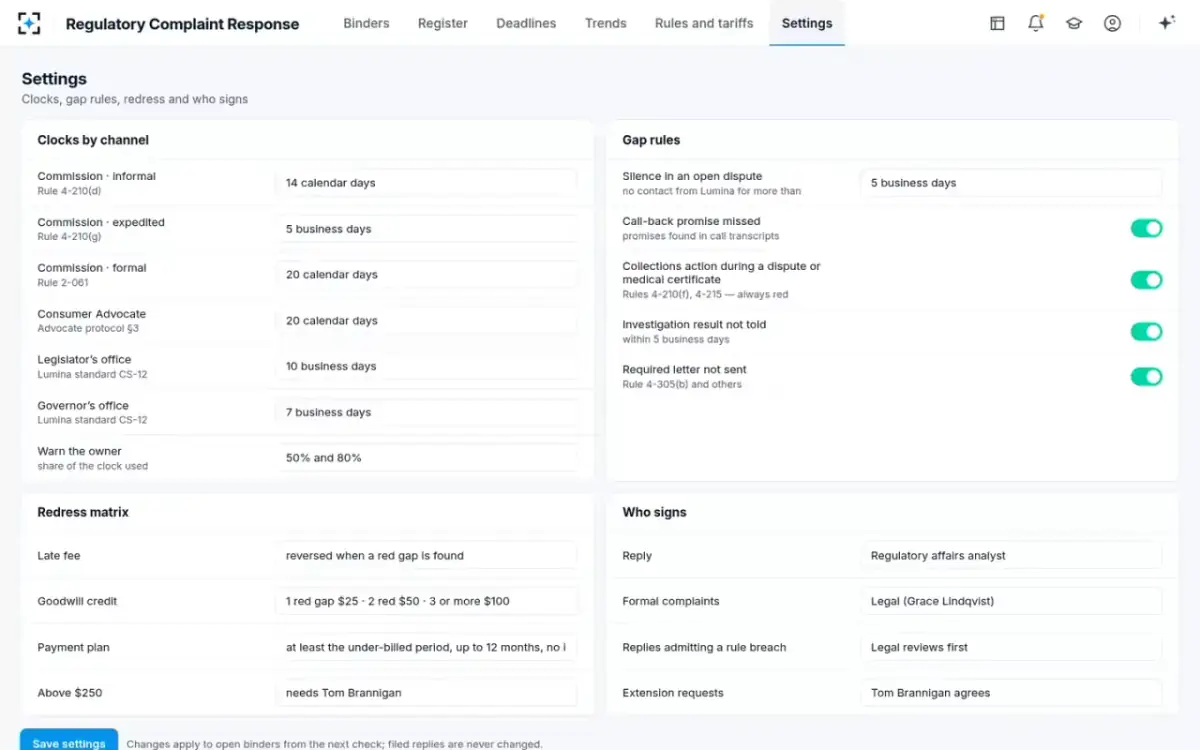Go to the Binders tab
This screenshot has height=750, width=1200.
(366, 23)
